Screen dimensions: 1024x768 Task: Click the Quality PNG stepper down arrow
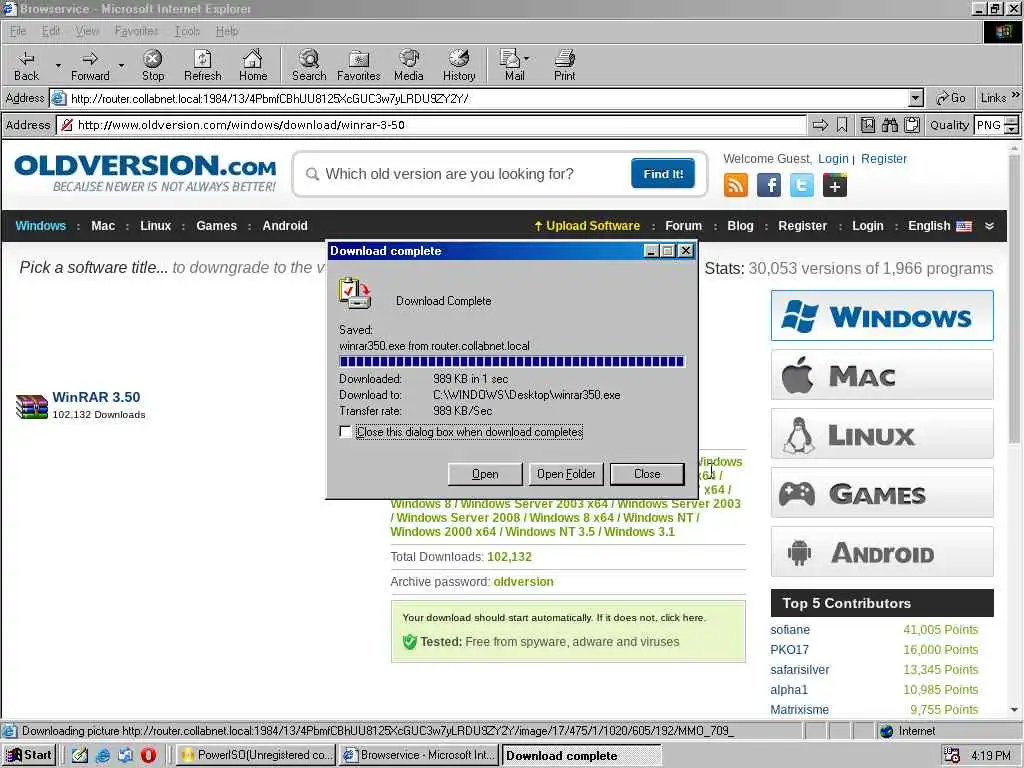click(x=1011, y=129)
